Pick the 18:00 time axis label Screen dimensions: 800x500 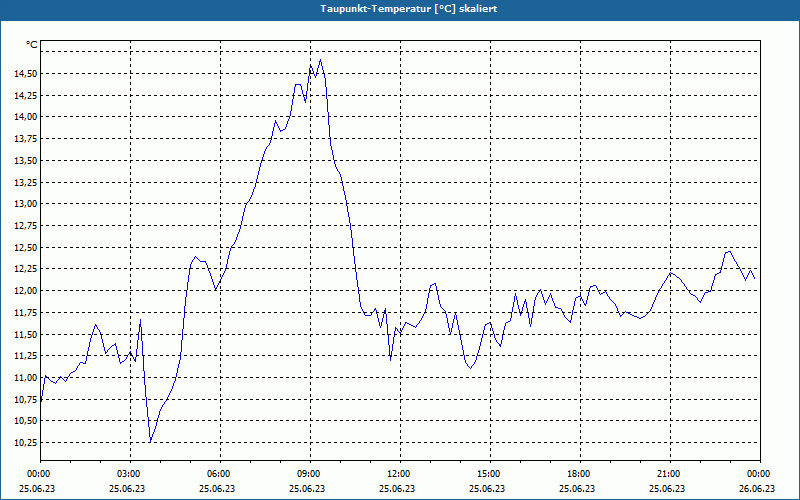click(580, 474)
